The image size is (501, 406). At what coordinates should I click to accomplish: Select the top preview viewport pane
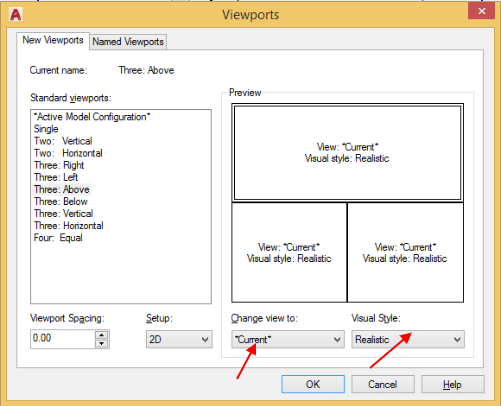(347, 153)
